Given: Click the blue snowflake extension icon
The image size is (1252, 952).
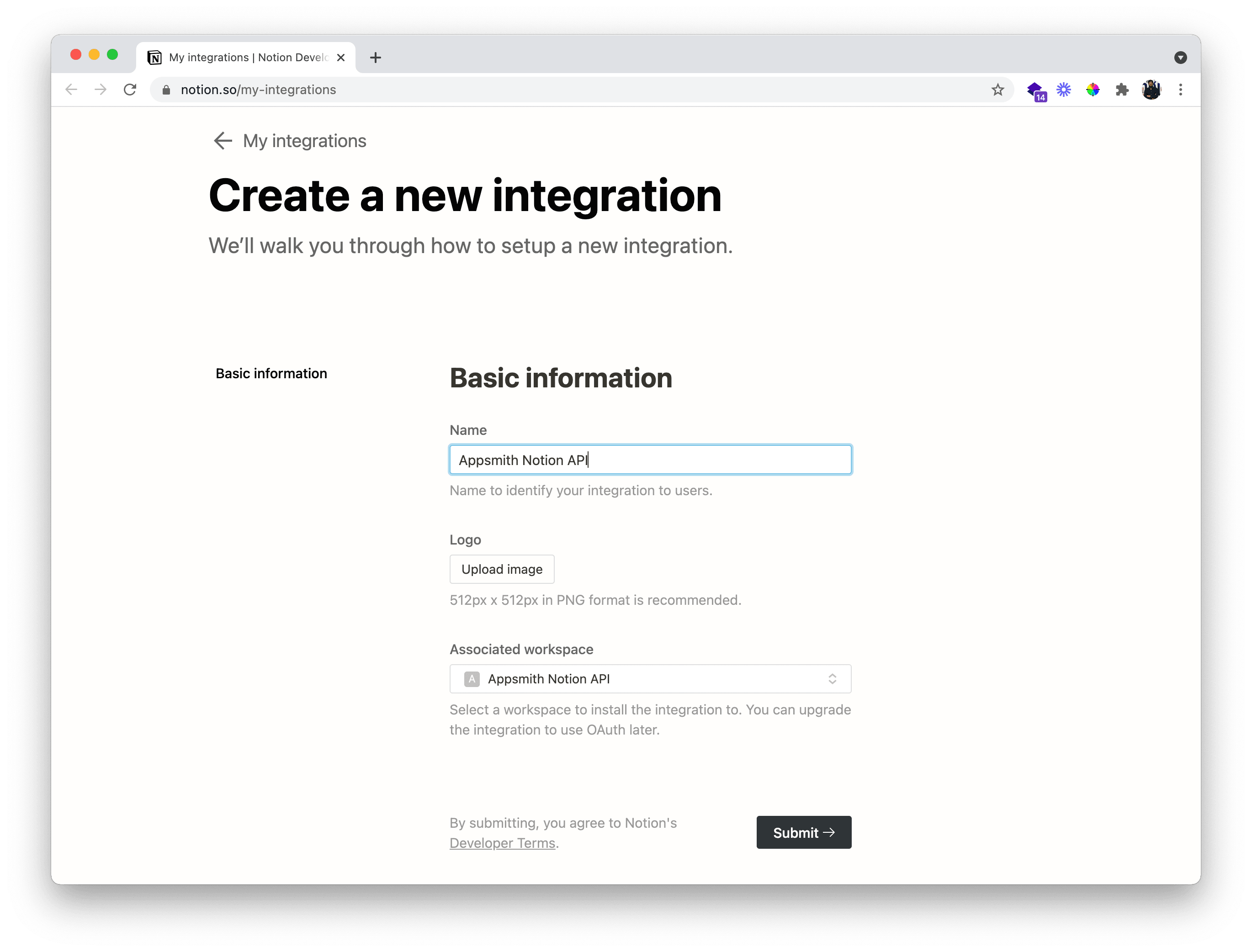Looking at the screenshot, I should pyautogui.click(x=1064, y=90).
